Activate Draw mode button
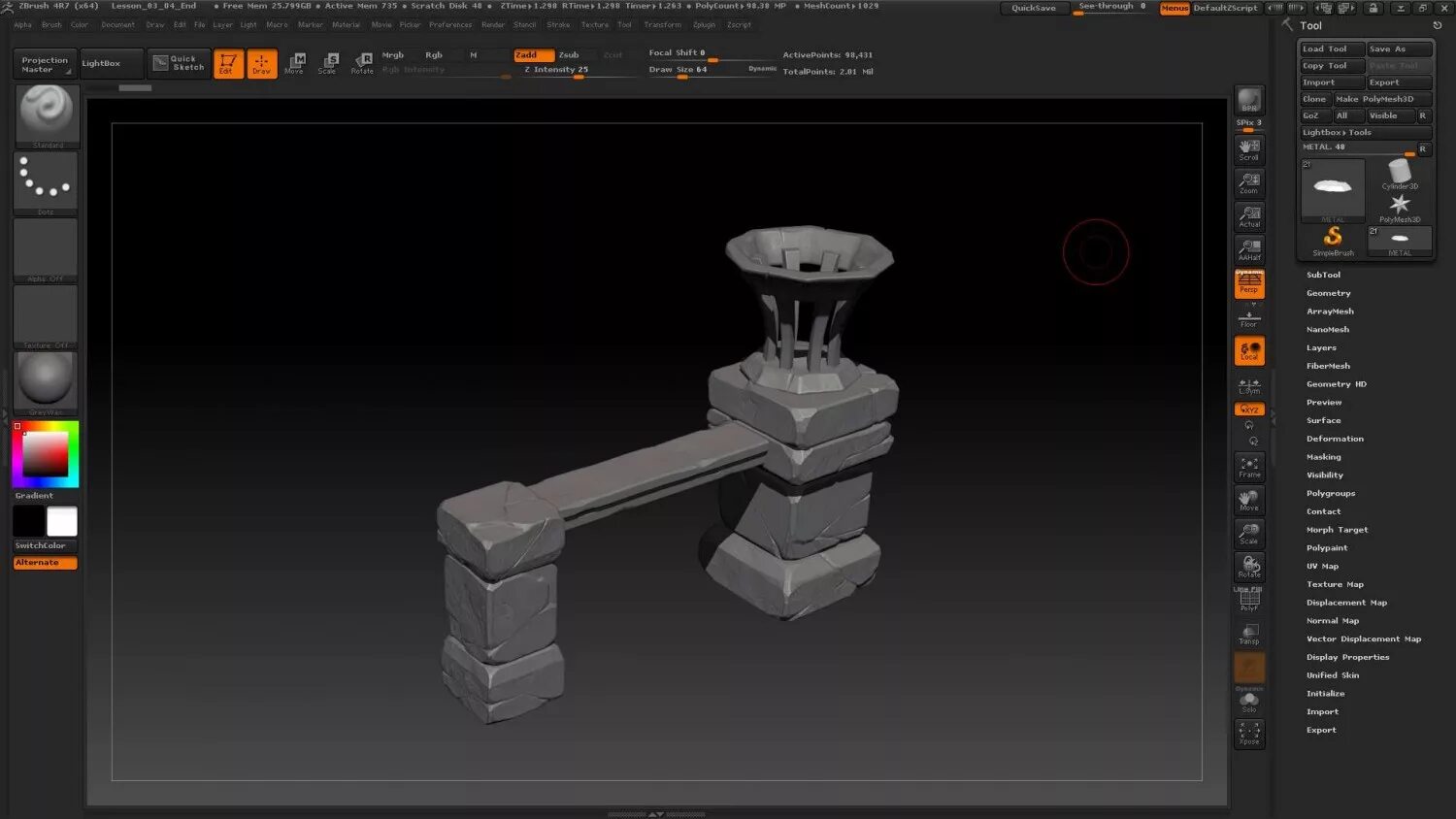Screen dimensions: 1456x819 click(x=262, y=64)
